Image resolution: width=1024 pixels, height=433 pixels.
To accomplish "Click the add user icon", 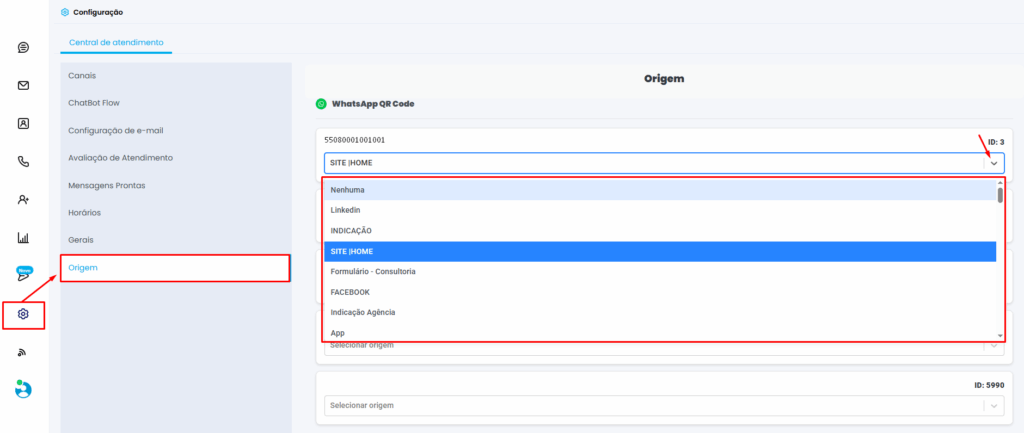I will (x=23, y=199).
